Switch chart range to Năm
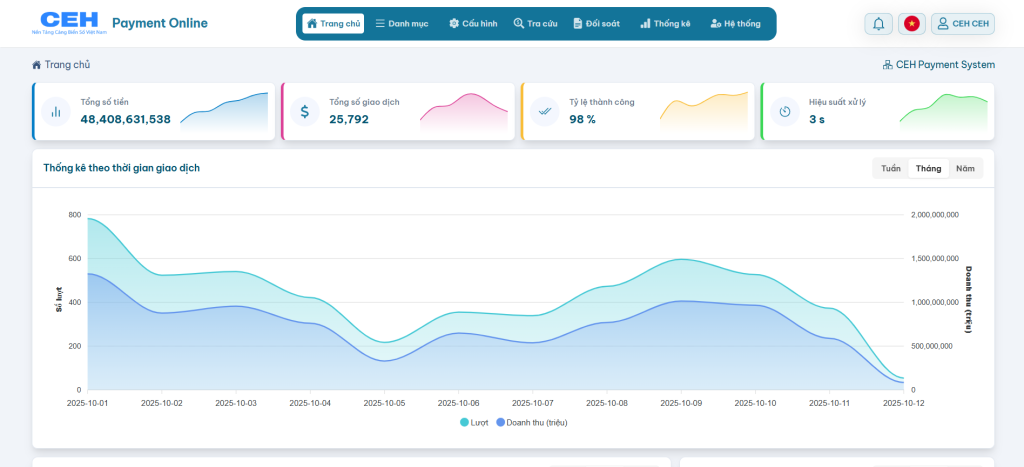Image resolution: width=1024 pixels, height=467 pixels. coord(965,169)
